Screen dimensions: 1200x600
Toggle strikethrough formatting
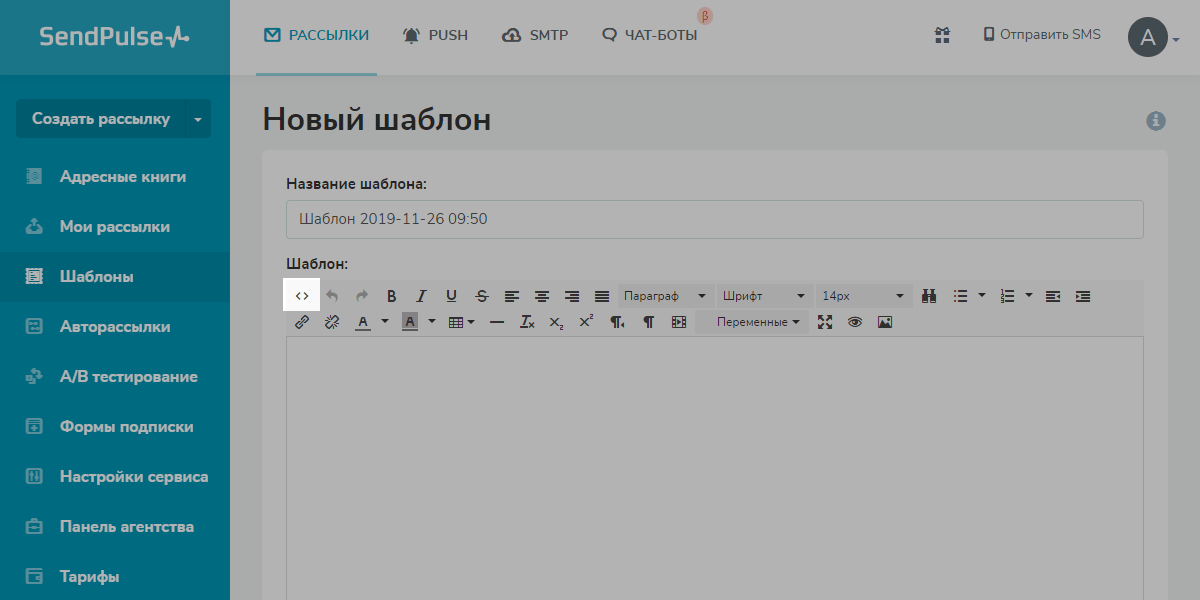[x=482, y=296]
